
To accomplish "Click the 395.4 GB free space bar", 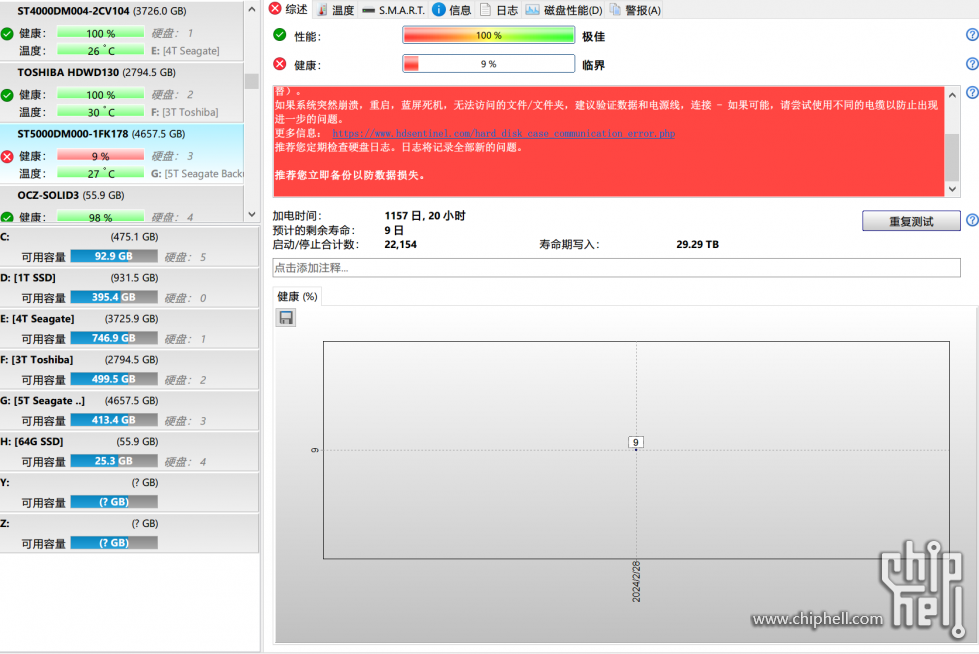I will tap(114, 297).
